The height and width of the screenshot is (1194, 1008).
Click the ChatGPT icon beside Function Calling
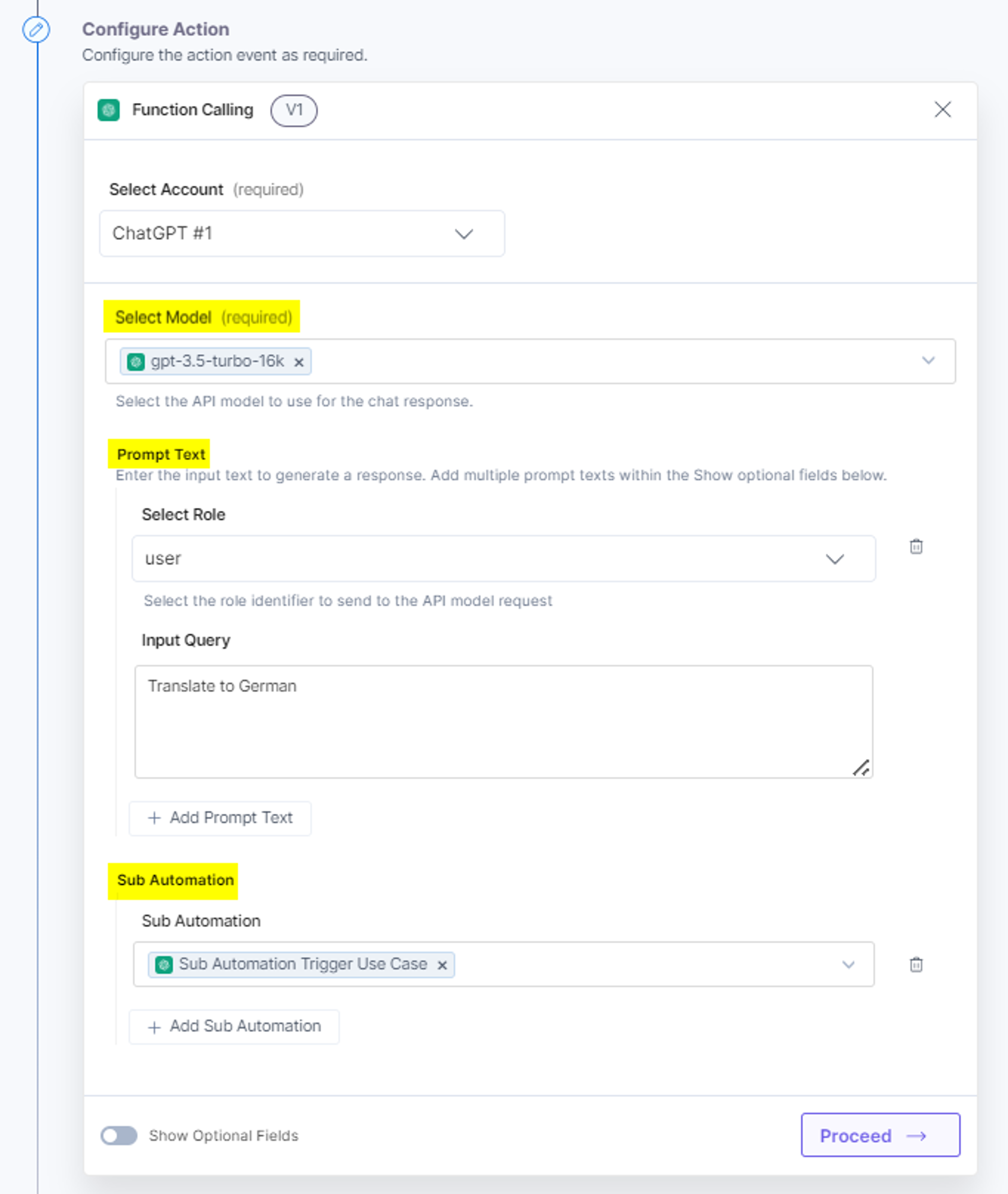pyautogui.click(x=109, y=110)
